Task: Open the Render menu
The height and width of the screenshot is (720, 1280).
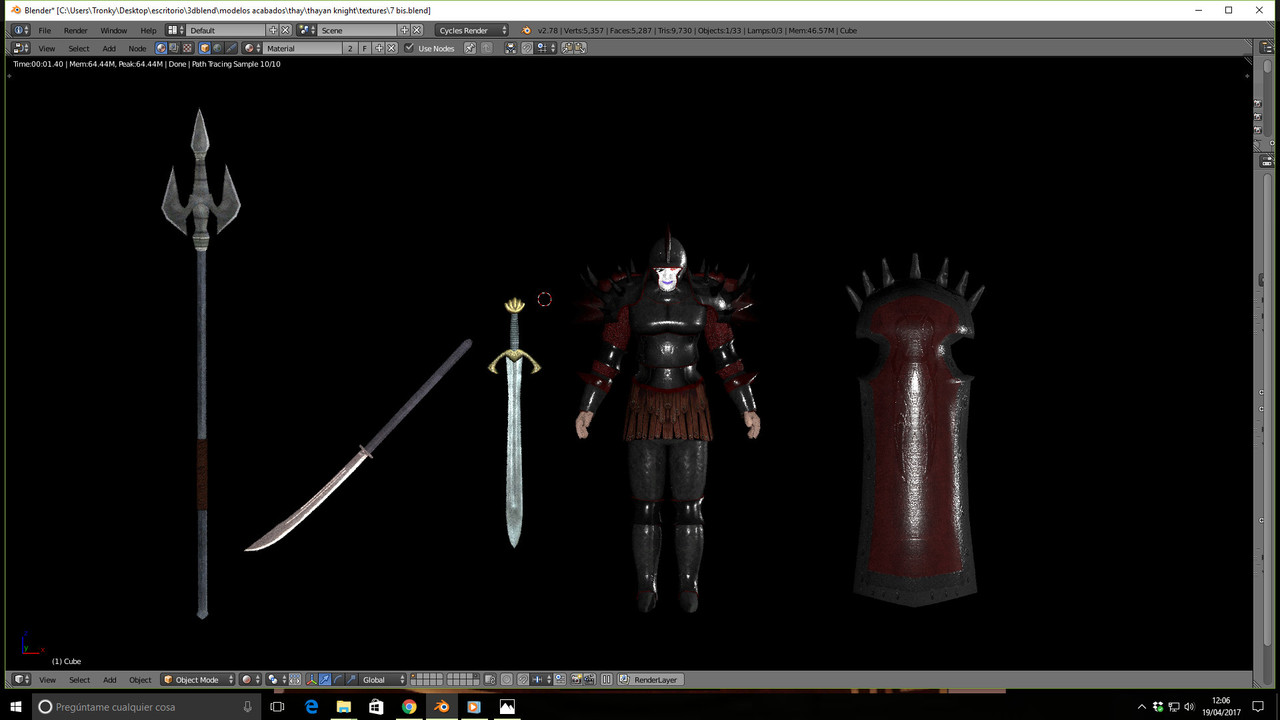Action: 76,30
